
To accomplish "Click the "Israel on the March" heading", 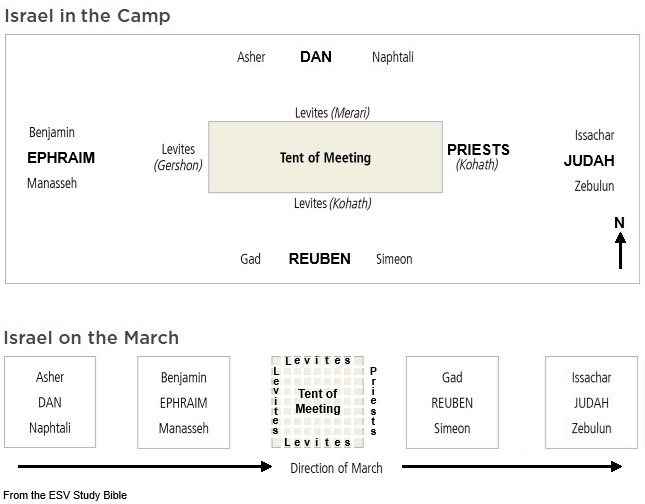I will click(91, 337).
